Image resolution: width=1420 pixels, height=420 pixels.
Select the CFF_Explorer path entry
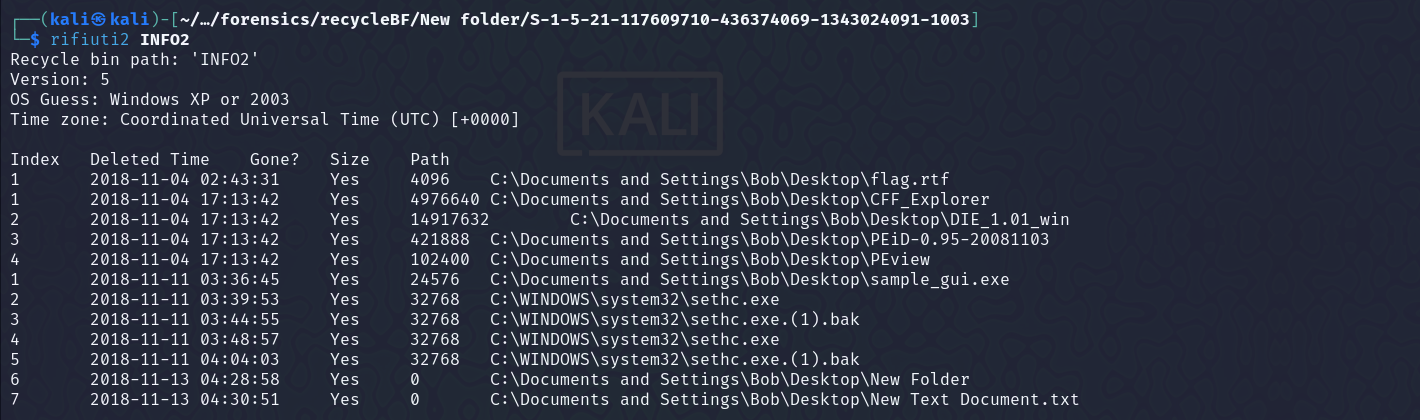tap(740, 200)
